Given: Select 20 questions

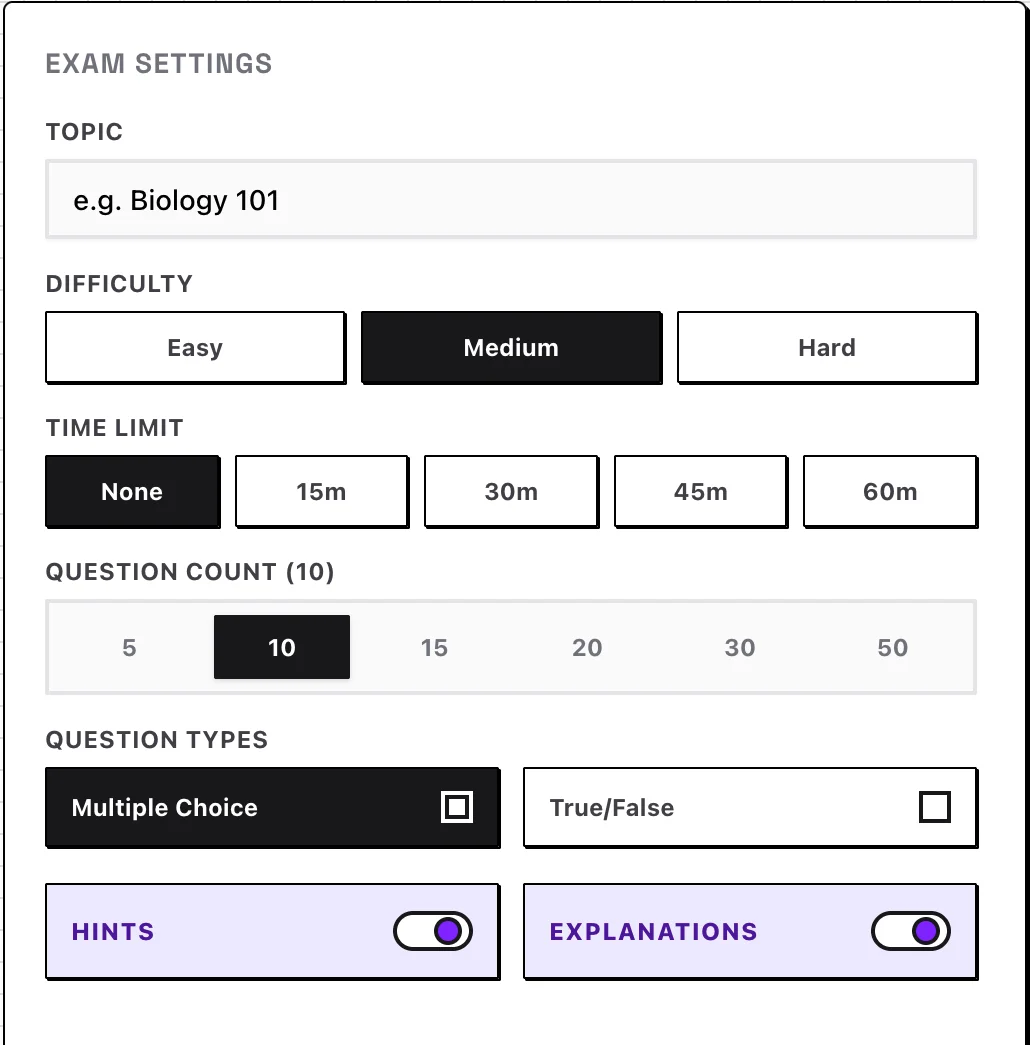Looking at the screenshot, I should [x=587, y=647].
